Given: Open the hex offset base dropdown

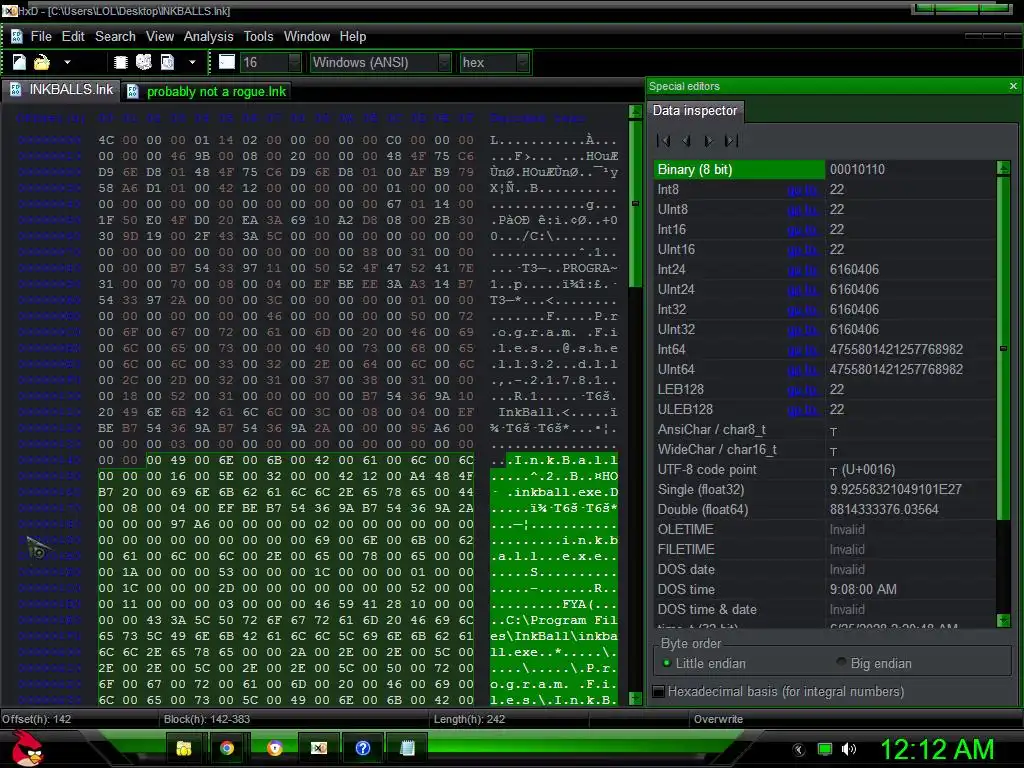Looking at the screenshot, I should click(522, 63).
